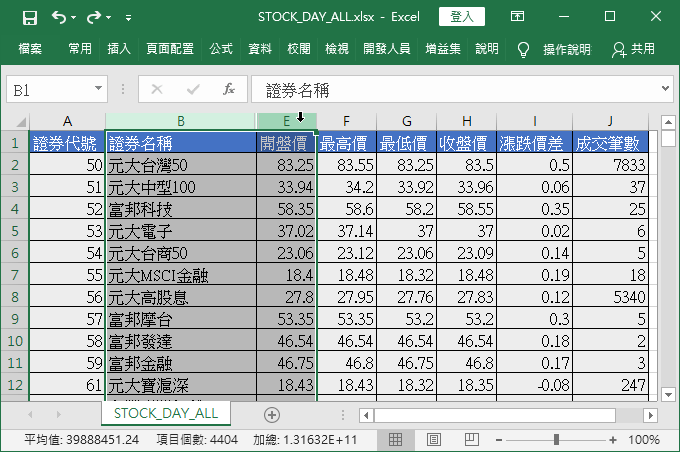Select column F header
The image size is (680, 452).
coord(346,121)
